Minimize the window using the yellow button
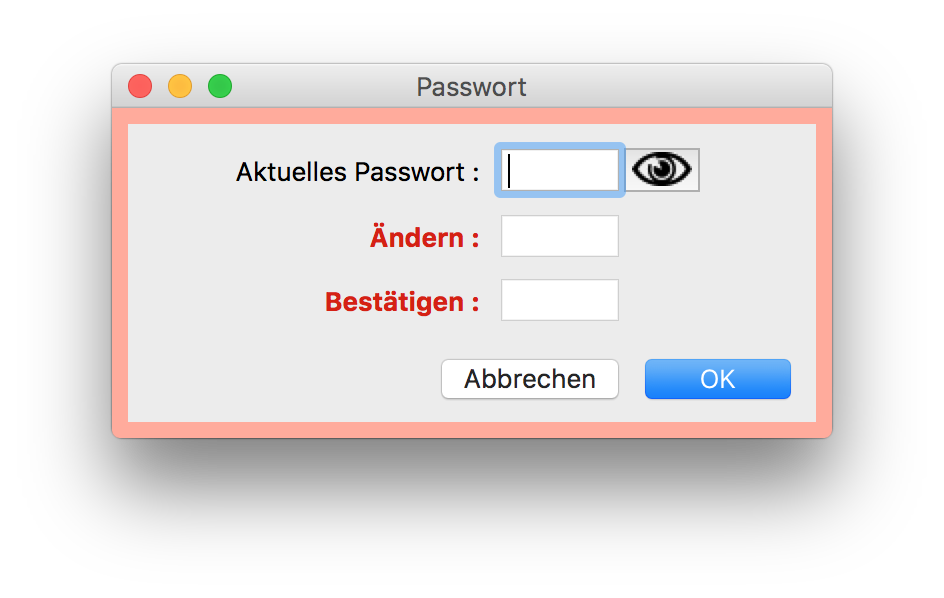Viewport: 944px width, 598px height. pyautogui.click(x=180, y=87)
